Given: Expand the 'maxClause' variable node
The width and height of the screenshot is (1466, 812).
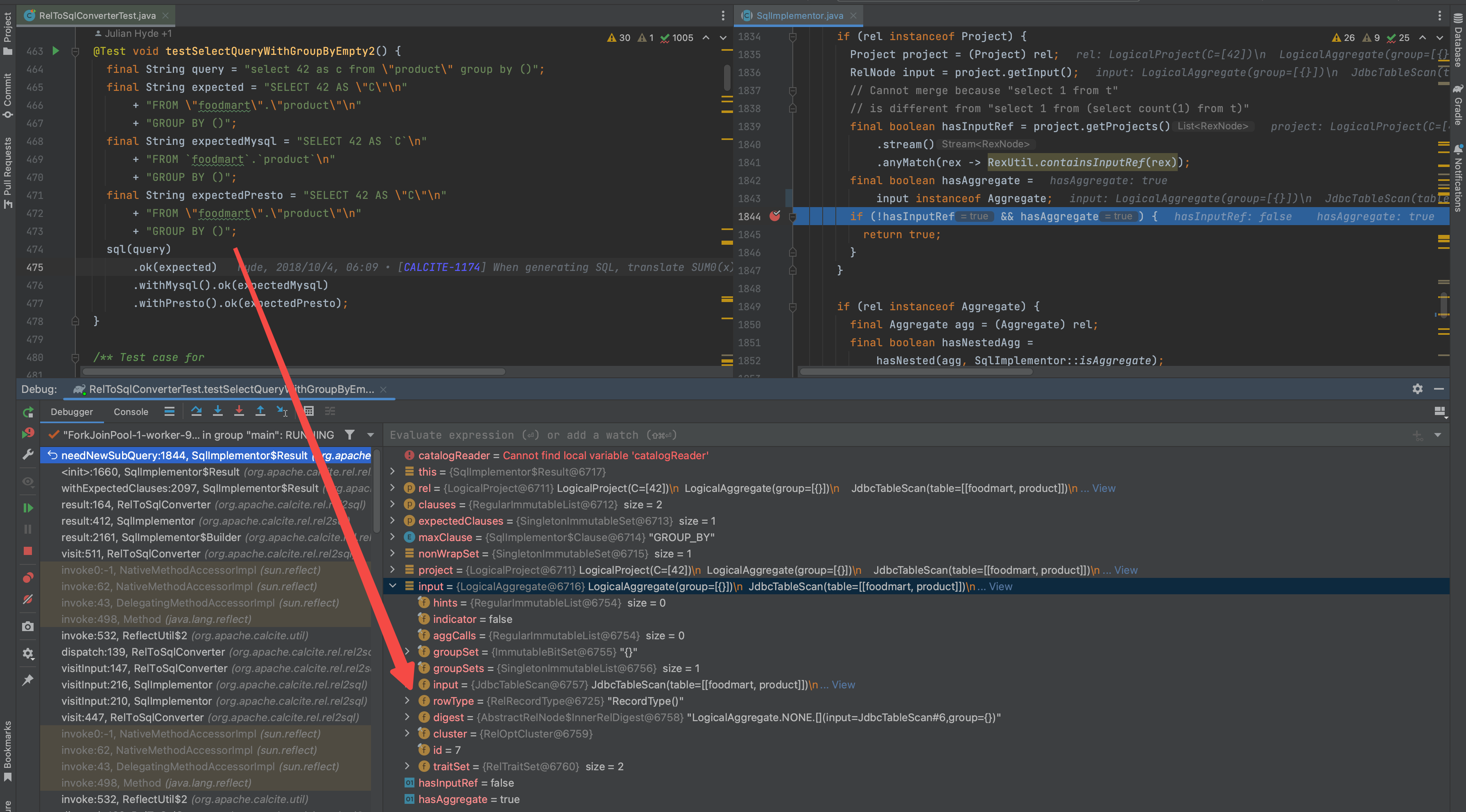Looking at the screenshot, I should click(x=392, y=537).
